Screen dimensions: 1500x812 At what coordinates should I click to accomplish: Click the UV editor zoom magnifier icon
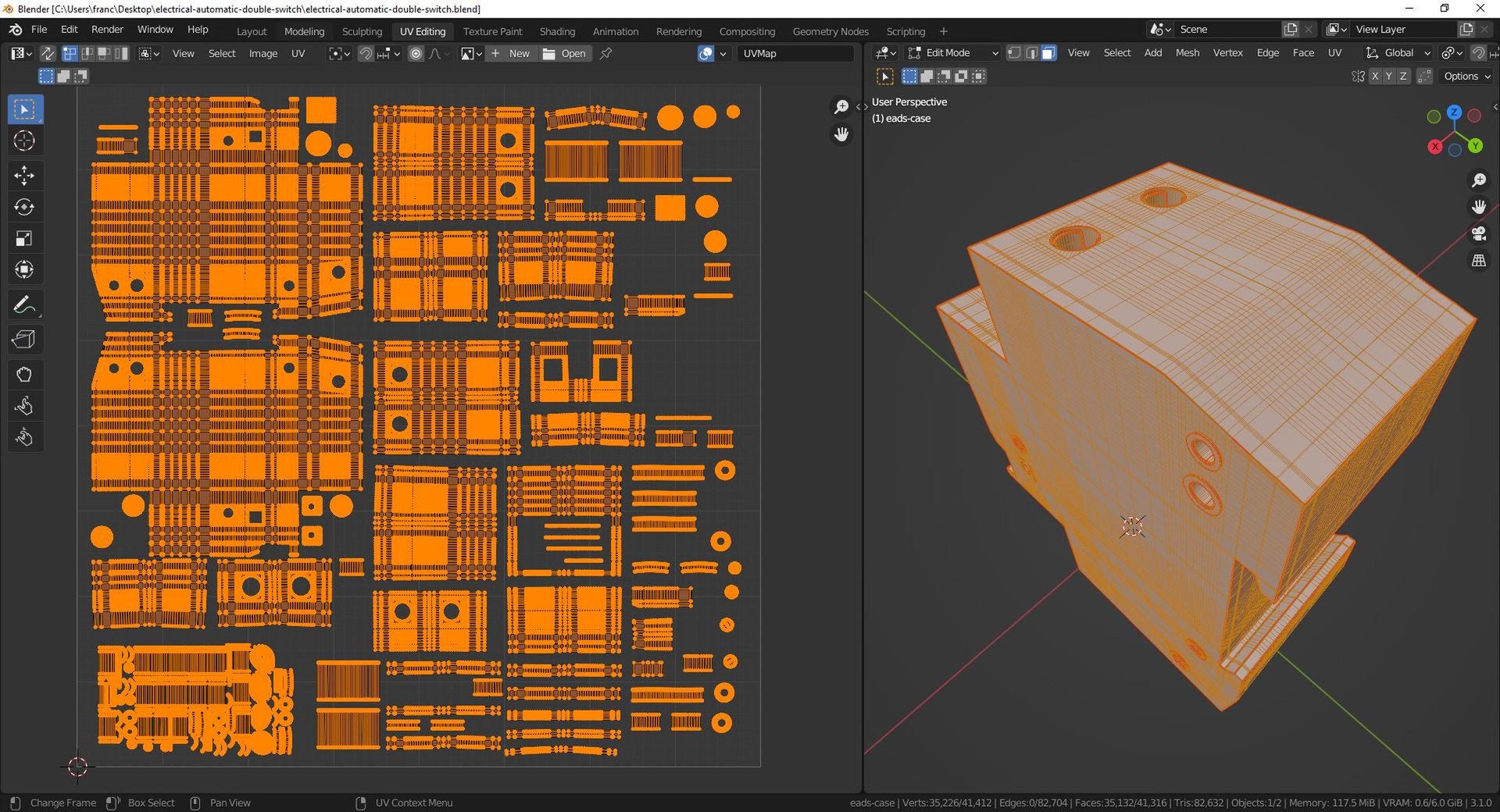coord(841,107)
